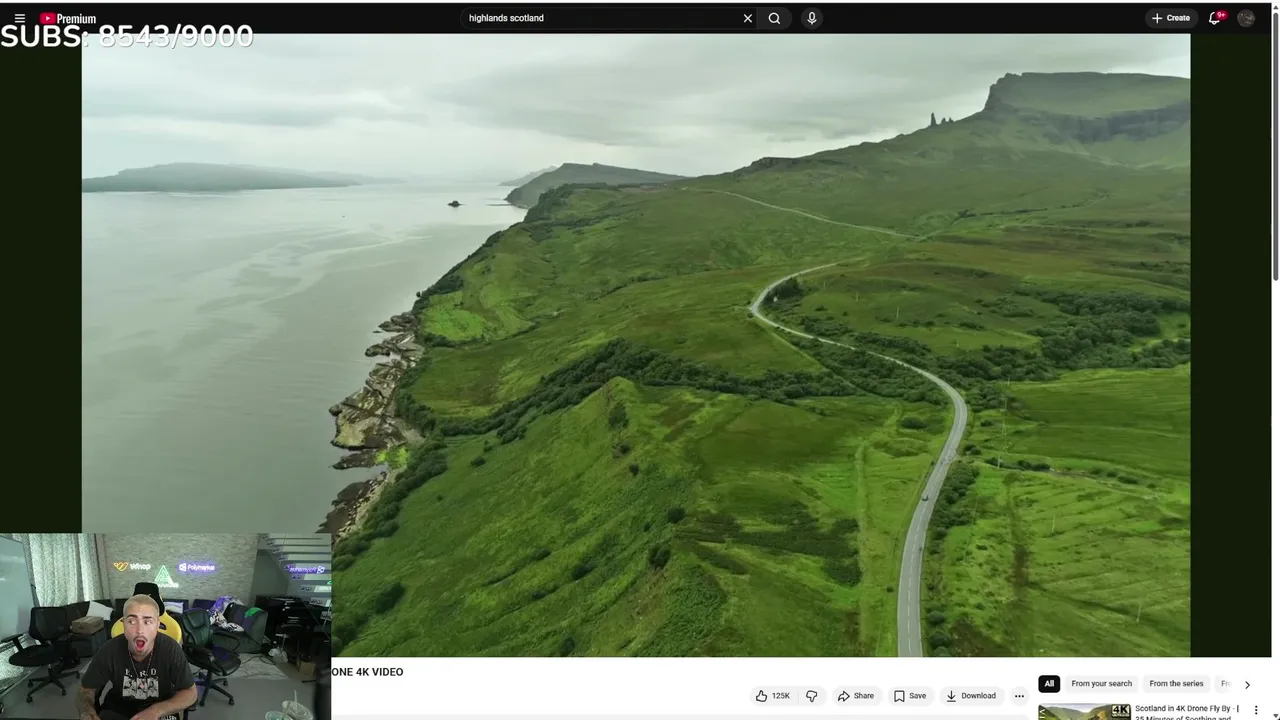Run search with the magnifier button

tap(774, 18)
